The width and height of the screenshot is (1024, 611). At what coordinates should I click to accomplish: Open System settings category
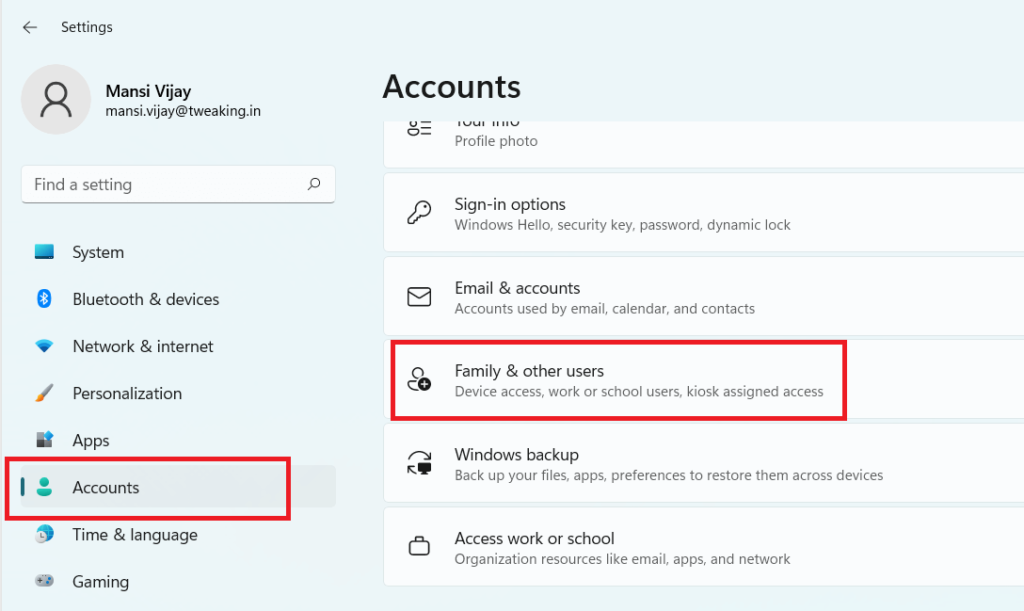coord(178,252)
